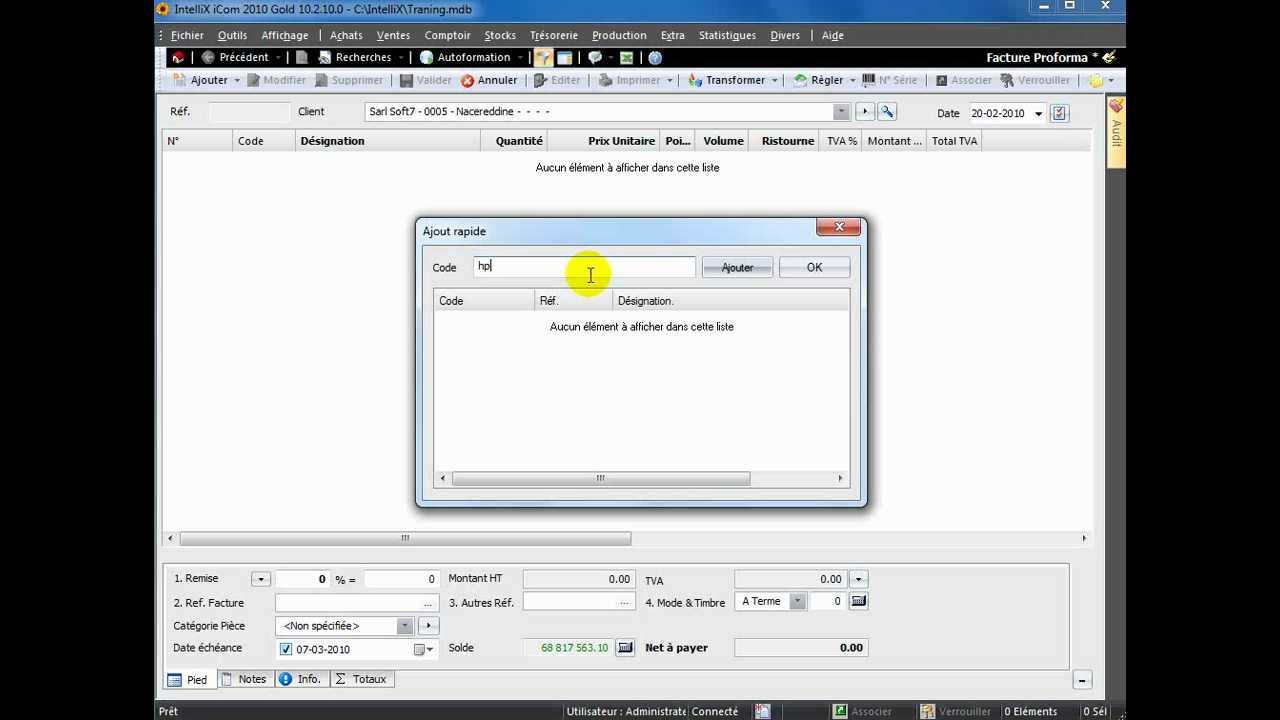Open the Fichier menu
Viewport: 1280px width, 720px height.
click(187, 35)
